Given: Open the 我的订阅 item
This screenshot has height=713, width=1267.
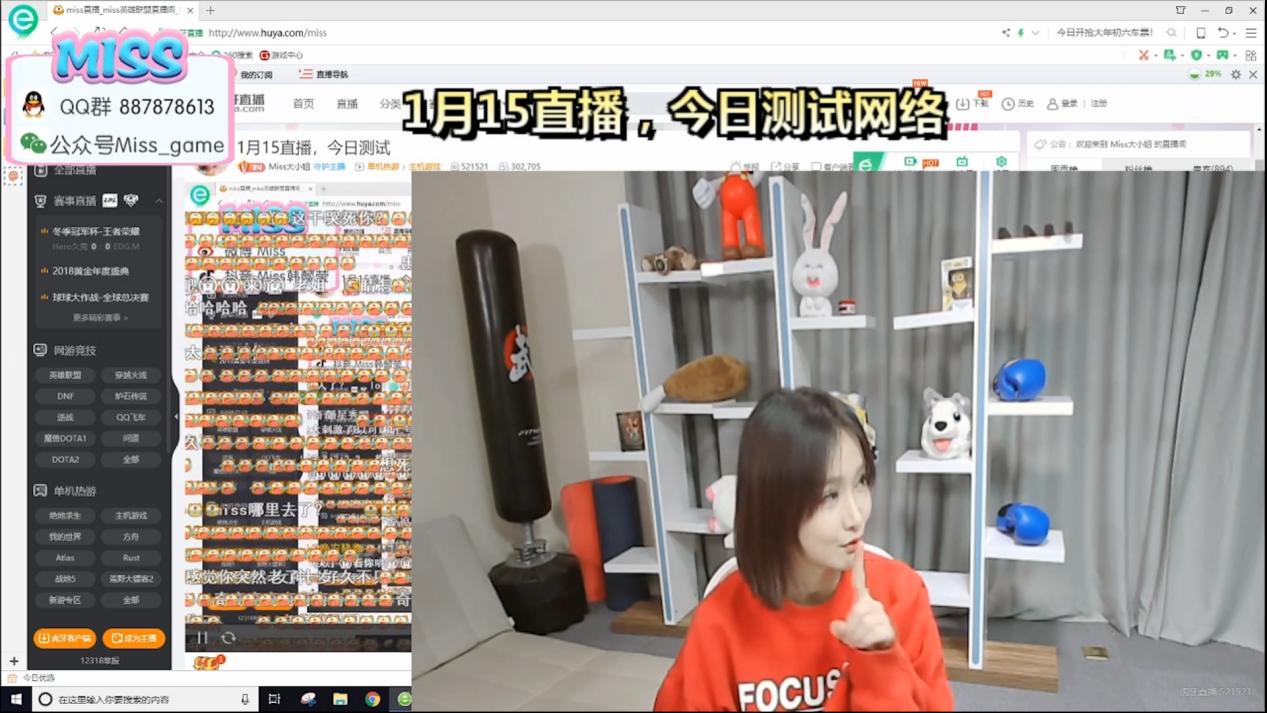Looking at the screenshot, I should [x=256, y=75].
